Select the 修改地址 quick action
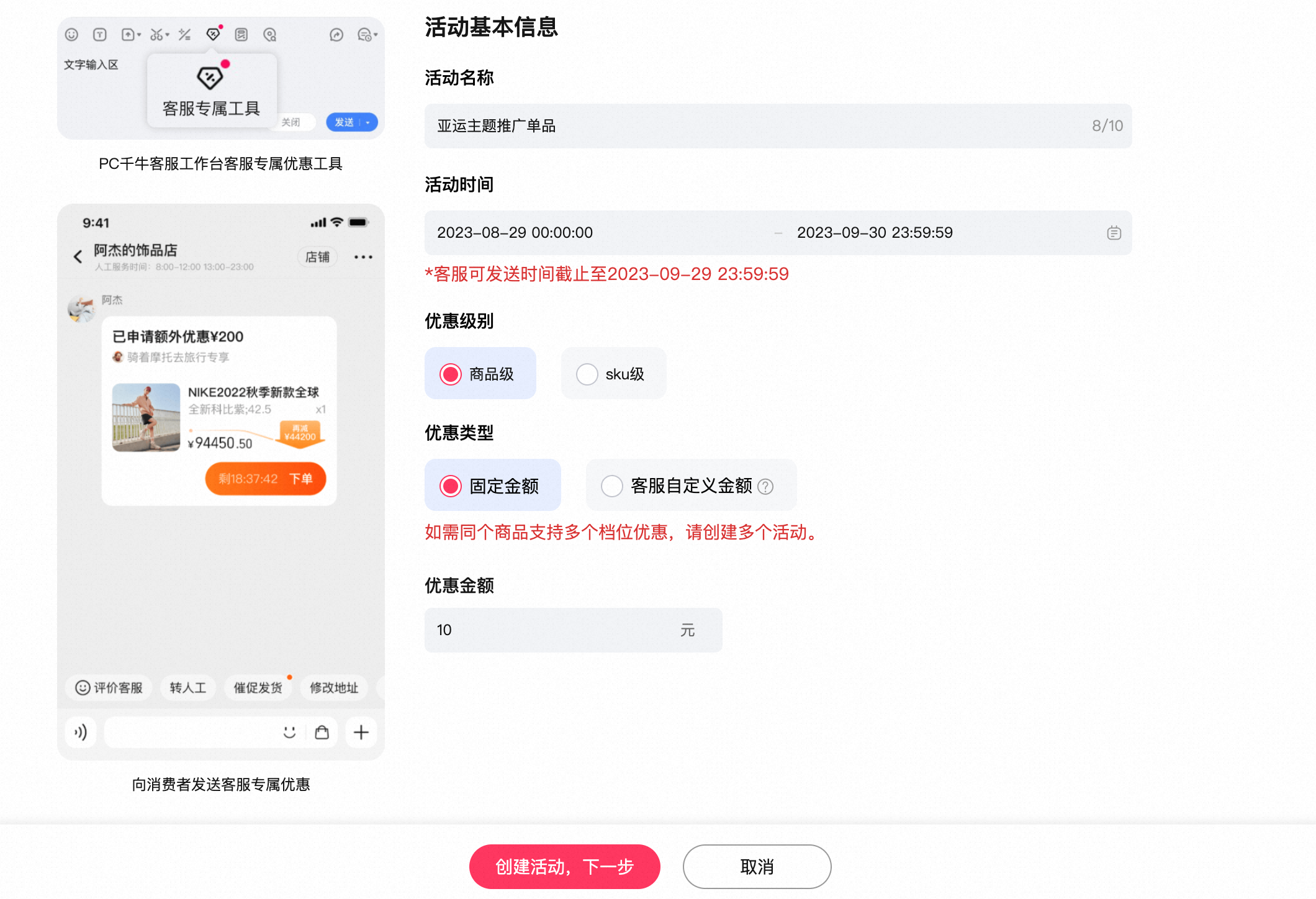The height and width of the screenshot is (899, 1316). (334, 687)
